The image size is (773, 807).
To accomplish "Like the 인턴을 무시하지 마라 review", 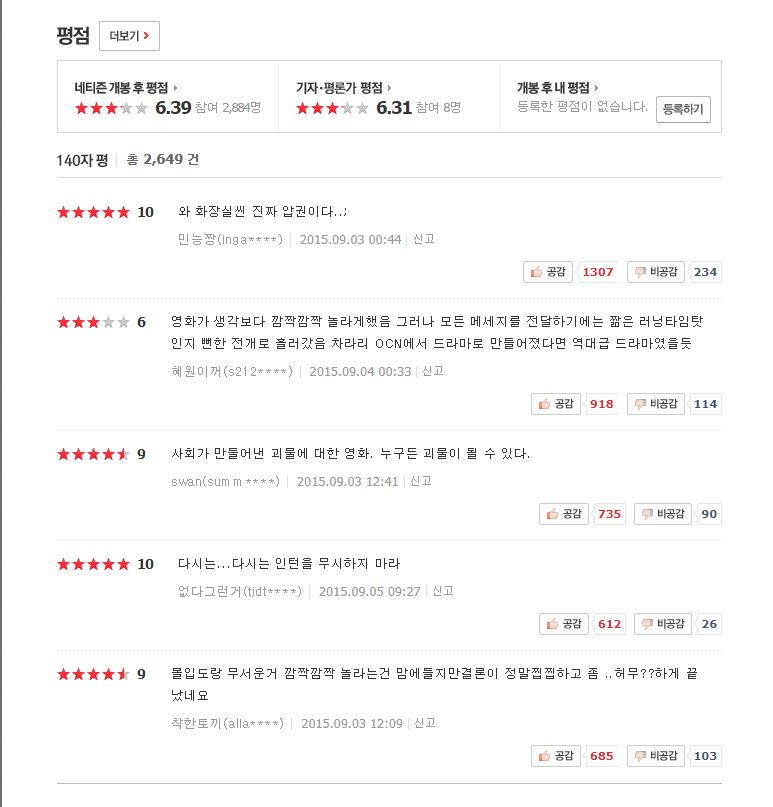I will point(564,624).
